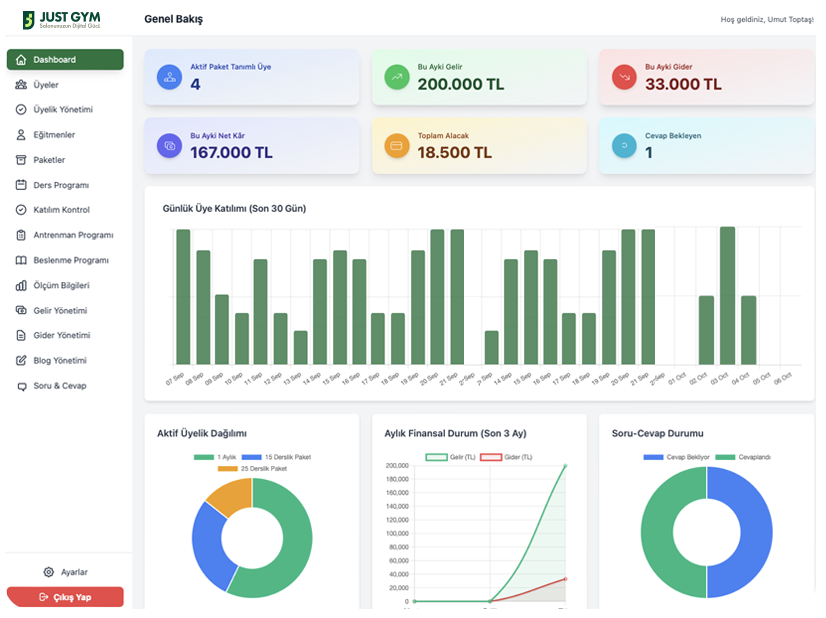Click the orange Toplam Alacak card icon
826x618 pixels.
[x=397, y=145]
